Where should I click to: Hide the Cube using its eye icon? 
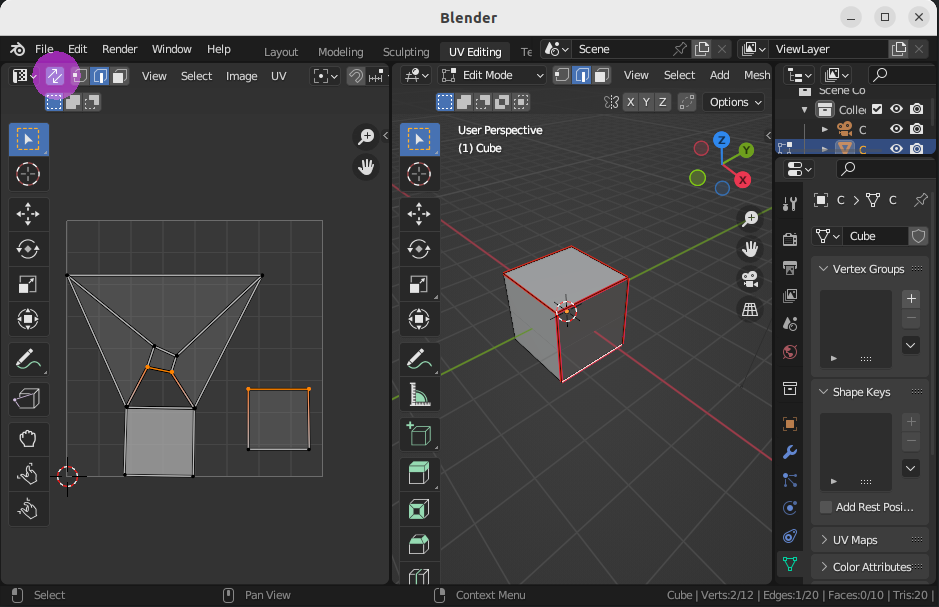pos(896,147)
